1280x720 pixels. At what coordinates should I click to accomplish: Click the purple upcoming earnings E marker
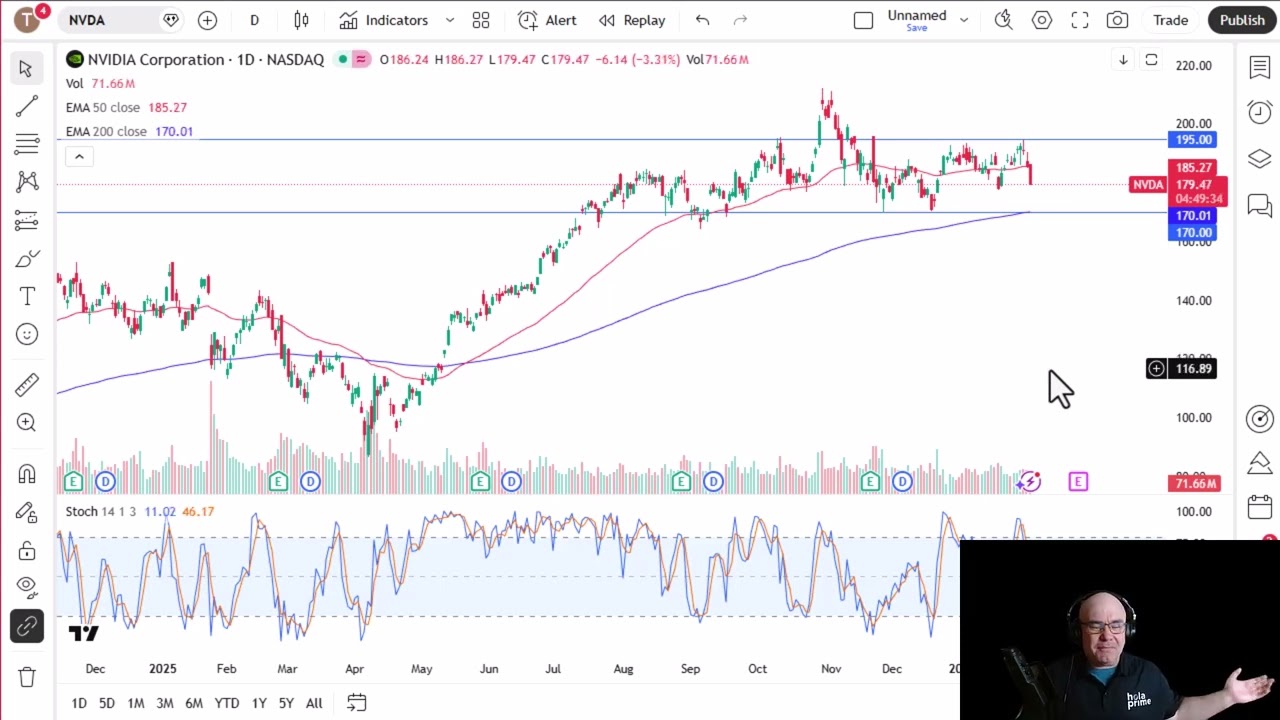(x=1078, y=482)
